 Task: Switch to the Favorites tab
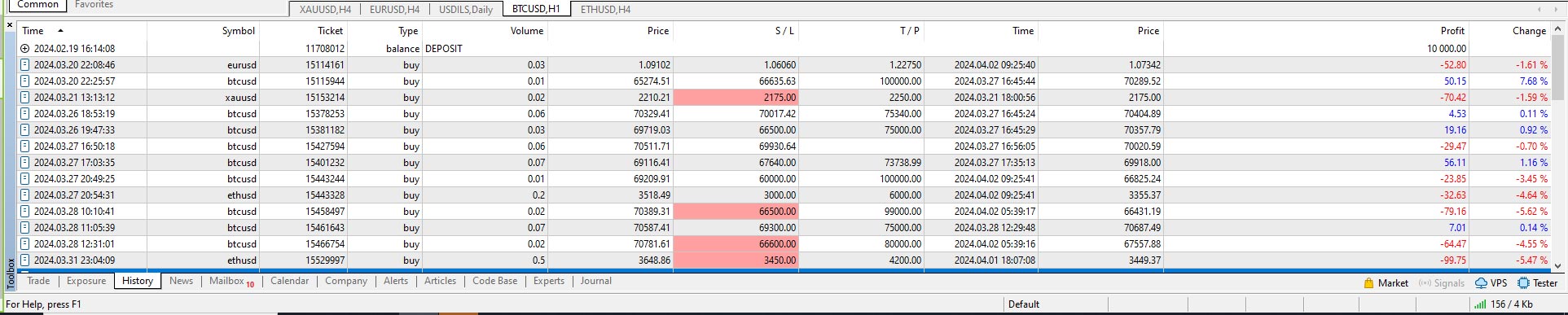click(x=94, y=5)
